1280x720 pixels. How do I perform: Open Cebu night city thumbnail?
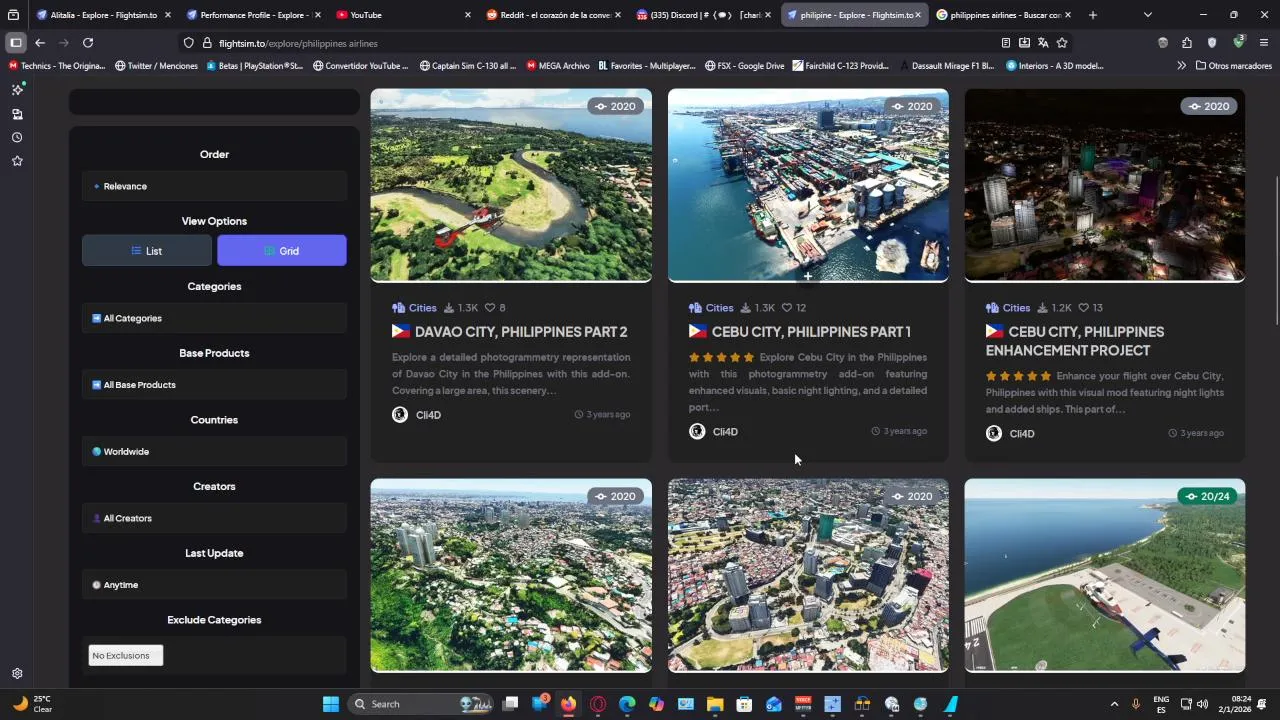pyautogui.click(x=1105, y=186)
